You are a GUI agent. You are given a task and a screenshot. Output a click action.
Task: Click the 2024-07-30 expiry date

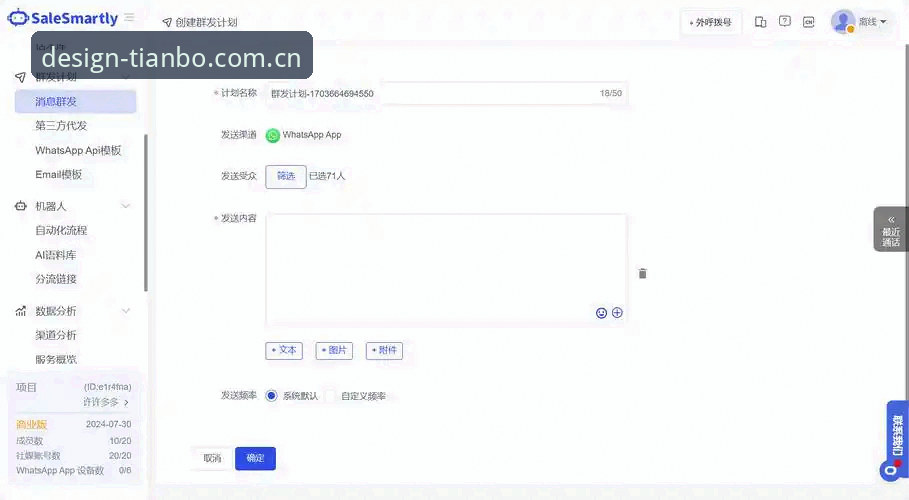108,424
